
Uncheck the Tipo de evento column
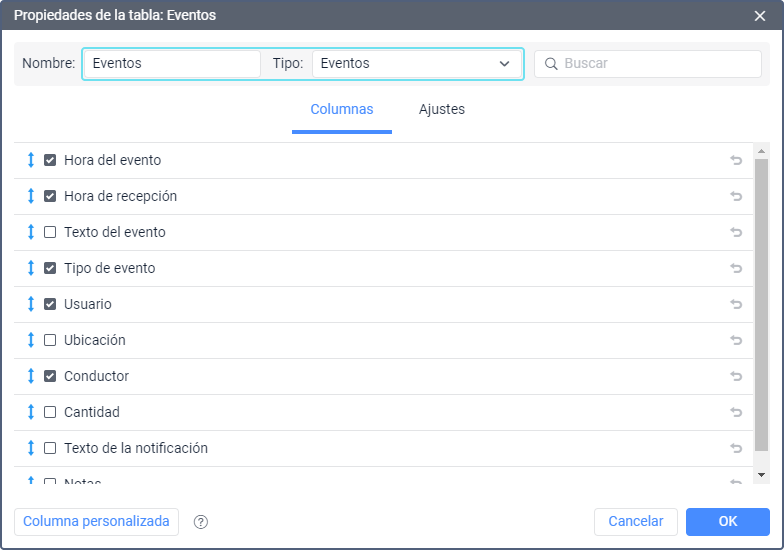click(x=50, y=268)
